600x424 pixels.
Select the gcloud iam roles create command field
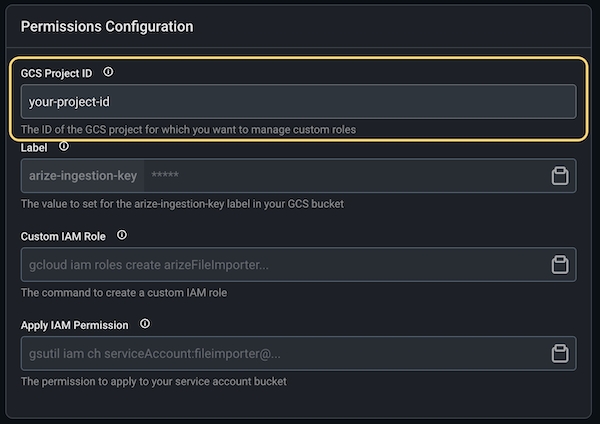280,265
